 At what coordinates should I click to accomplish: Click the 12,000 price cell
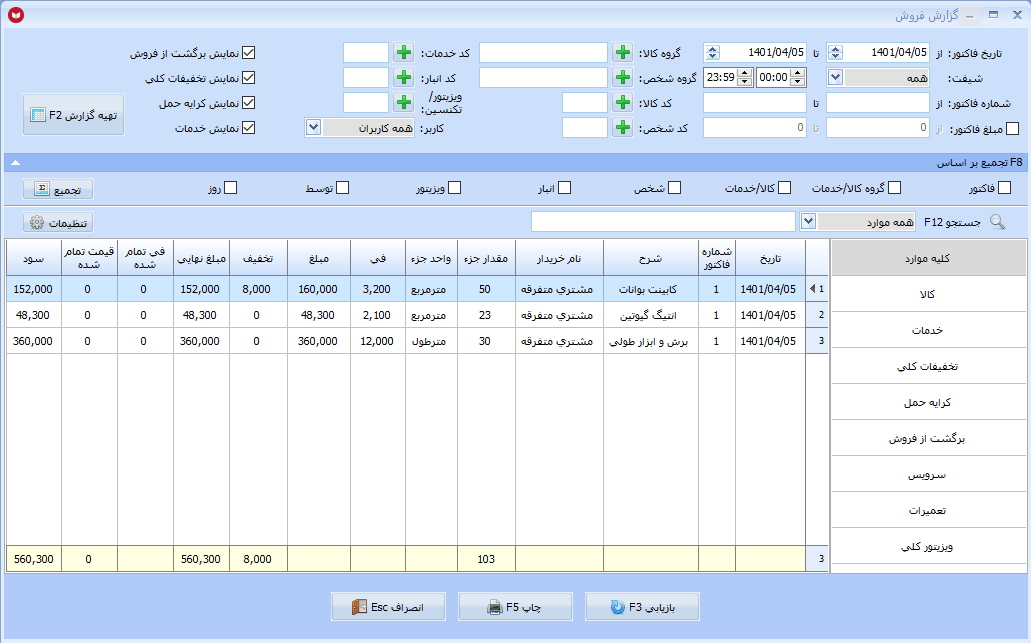377,341
